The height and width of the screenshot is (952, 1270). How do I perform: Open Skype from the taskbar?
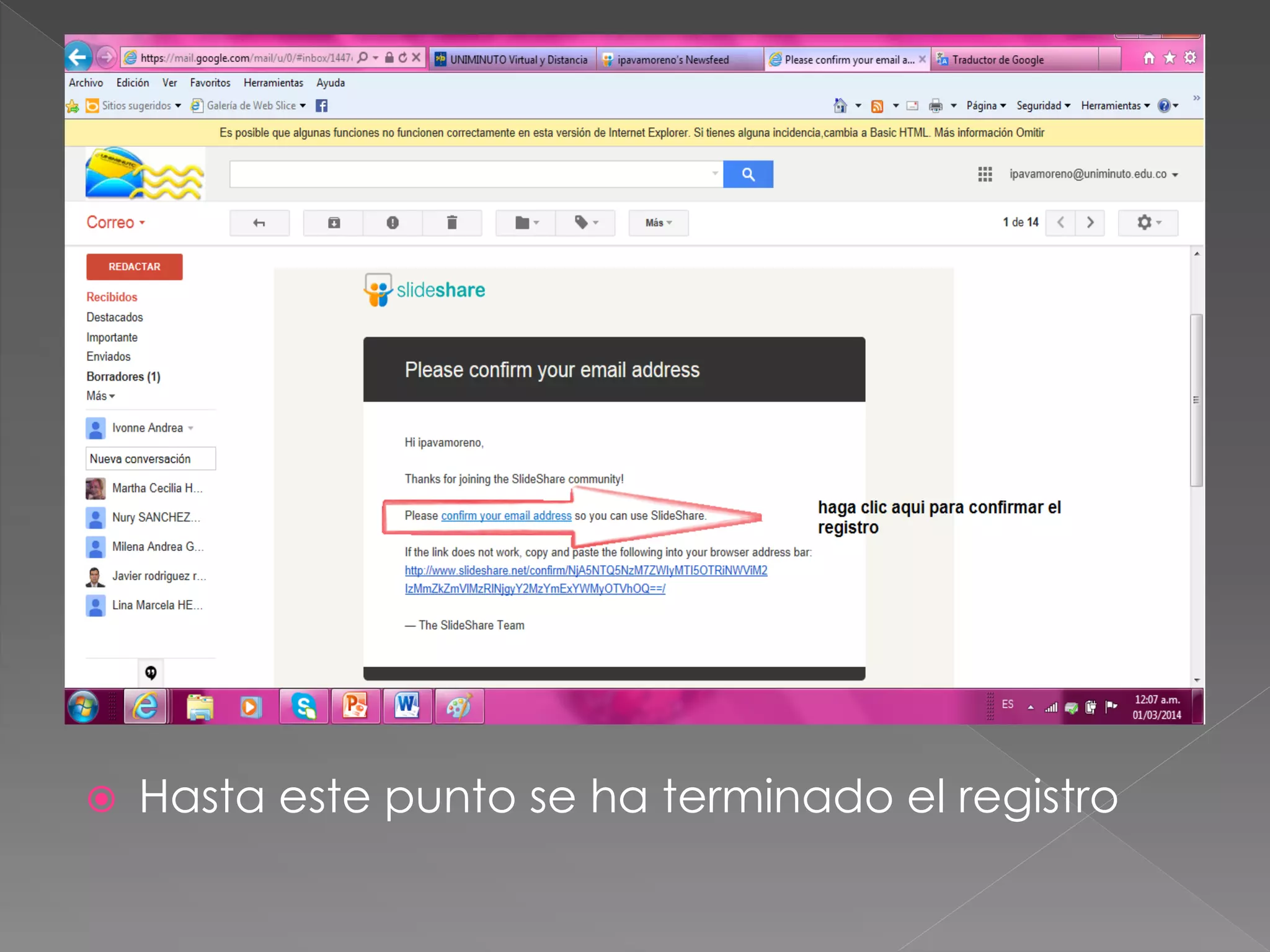[x=304, y=707]
